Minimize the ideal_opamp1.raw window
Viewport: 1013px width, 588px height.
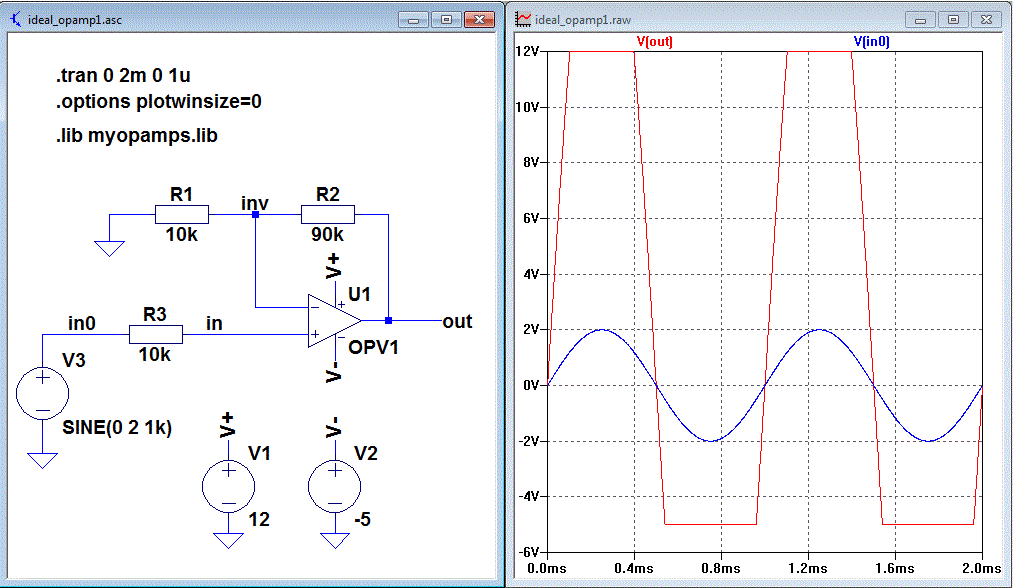coord(921,20)
